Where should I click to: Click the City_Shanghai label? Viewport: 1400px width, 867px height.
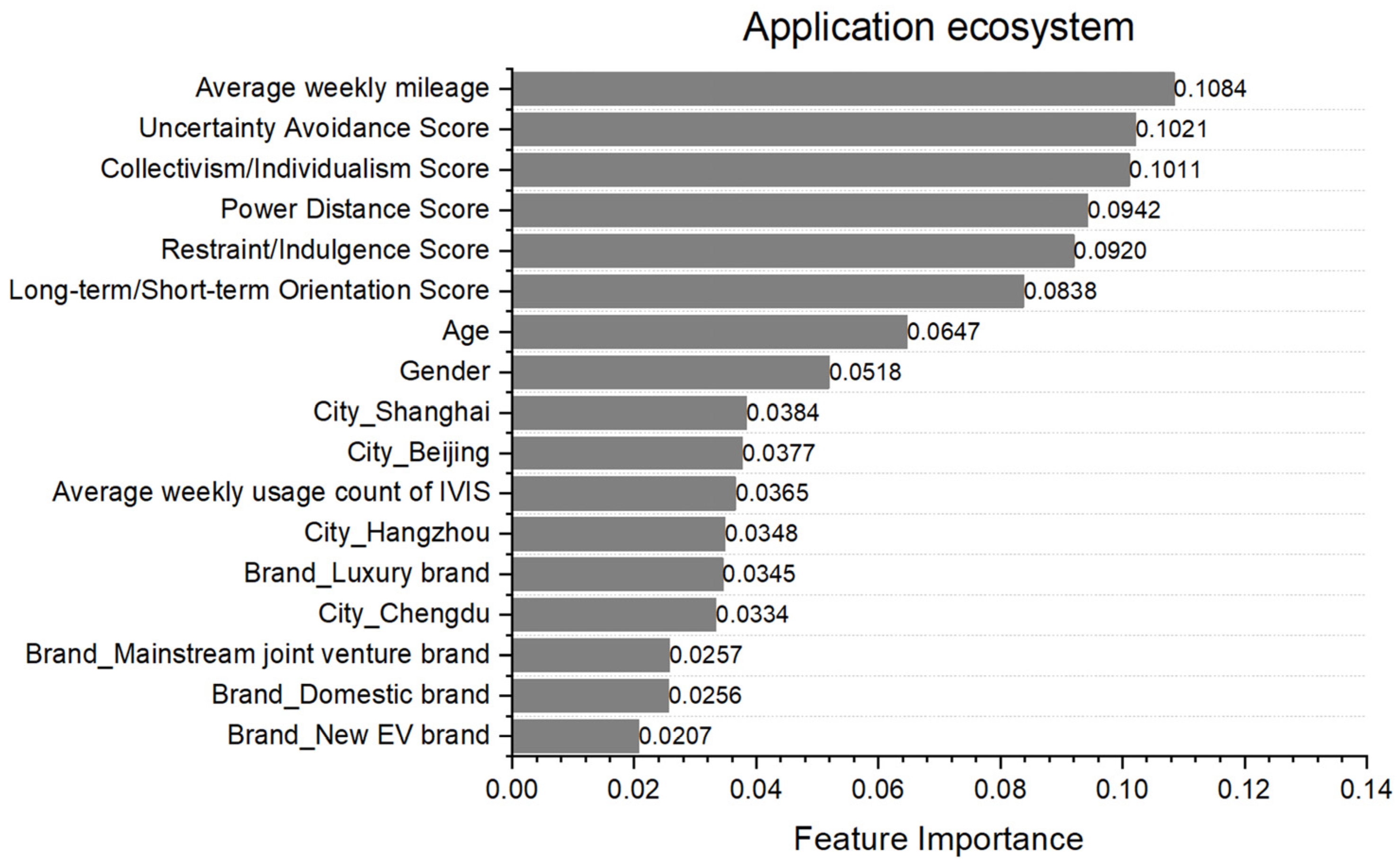pyautogui.click(x=401, y=412)
